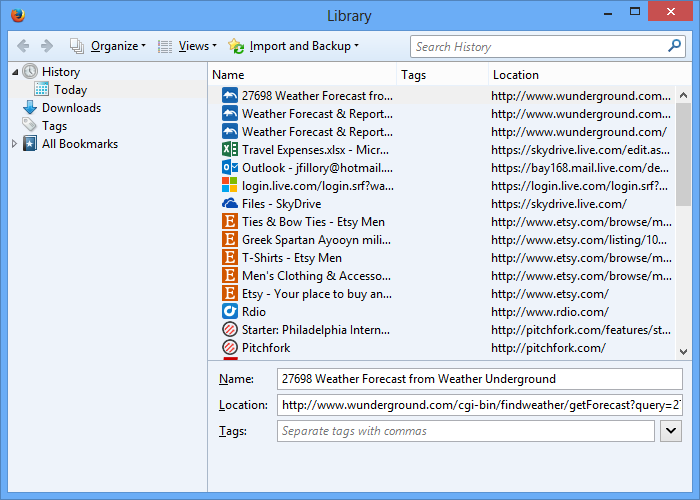The image size is (700, 500).
Task: Open Downloads in the sidebar
Action: (71, 108)
